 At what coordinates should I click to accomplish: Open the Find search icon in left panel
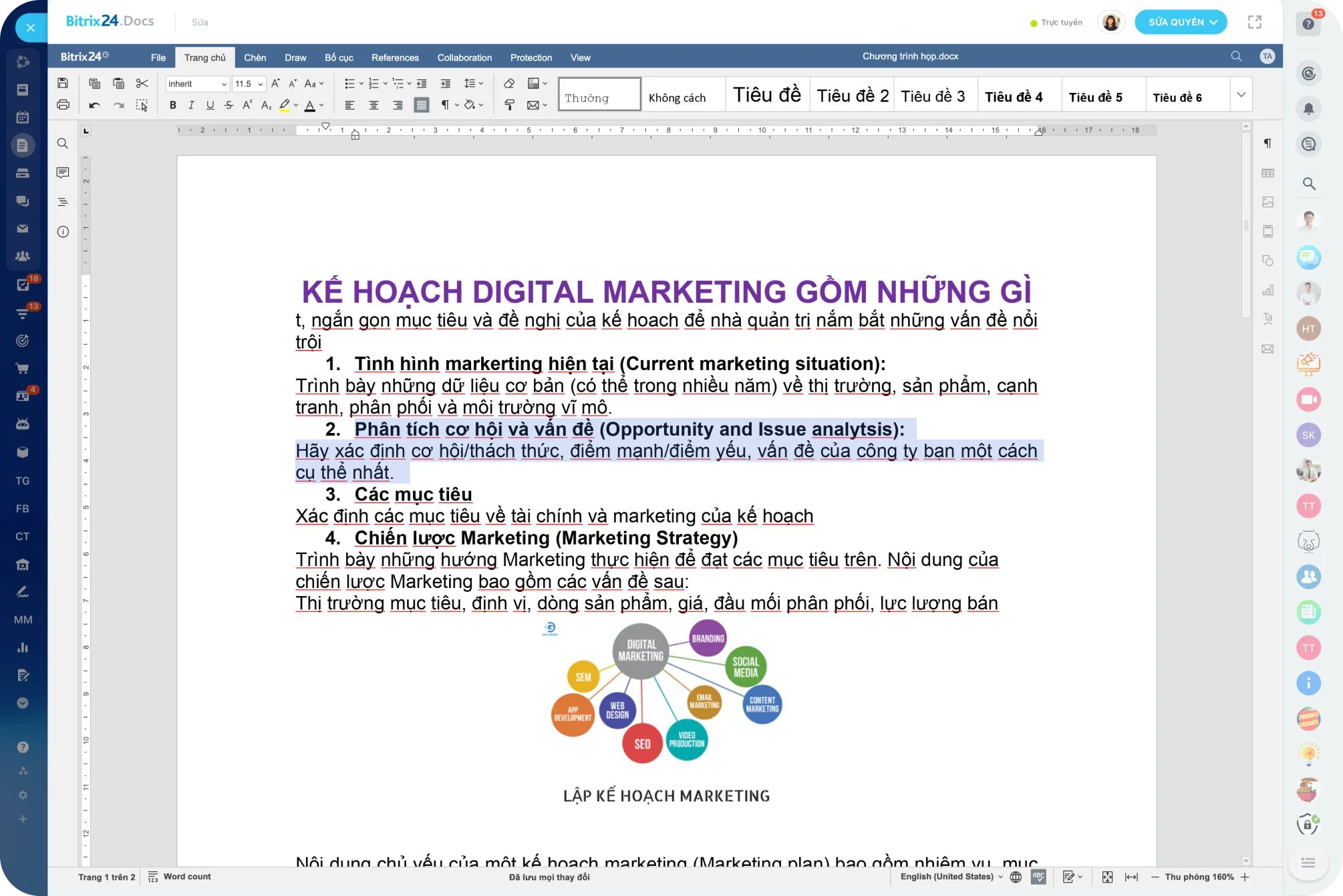coord(63,144)
